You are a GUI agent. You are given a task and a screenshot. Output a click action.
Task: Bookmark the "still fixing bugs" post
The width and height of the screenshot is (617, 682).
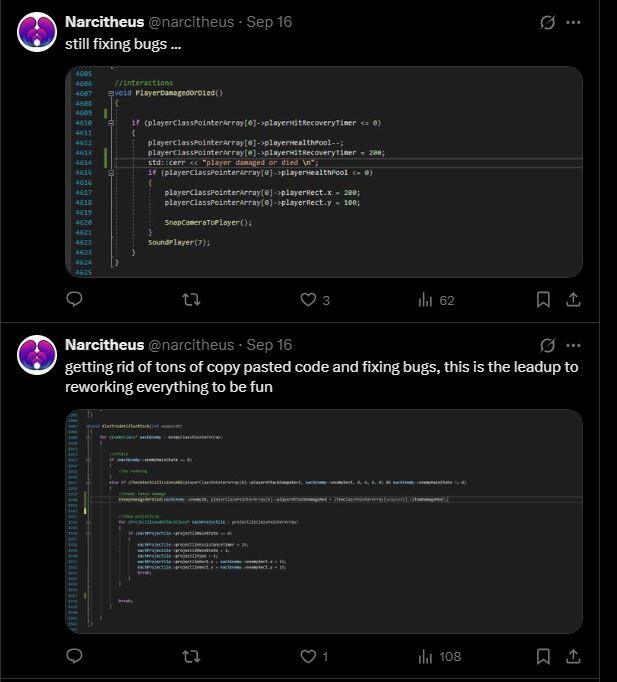coord(543,300)
